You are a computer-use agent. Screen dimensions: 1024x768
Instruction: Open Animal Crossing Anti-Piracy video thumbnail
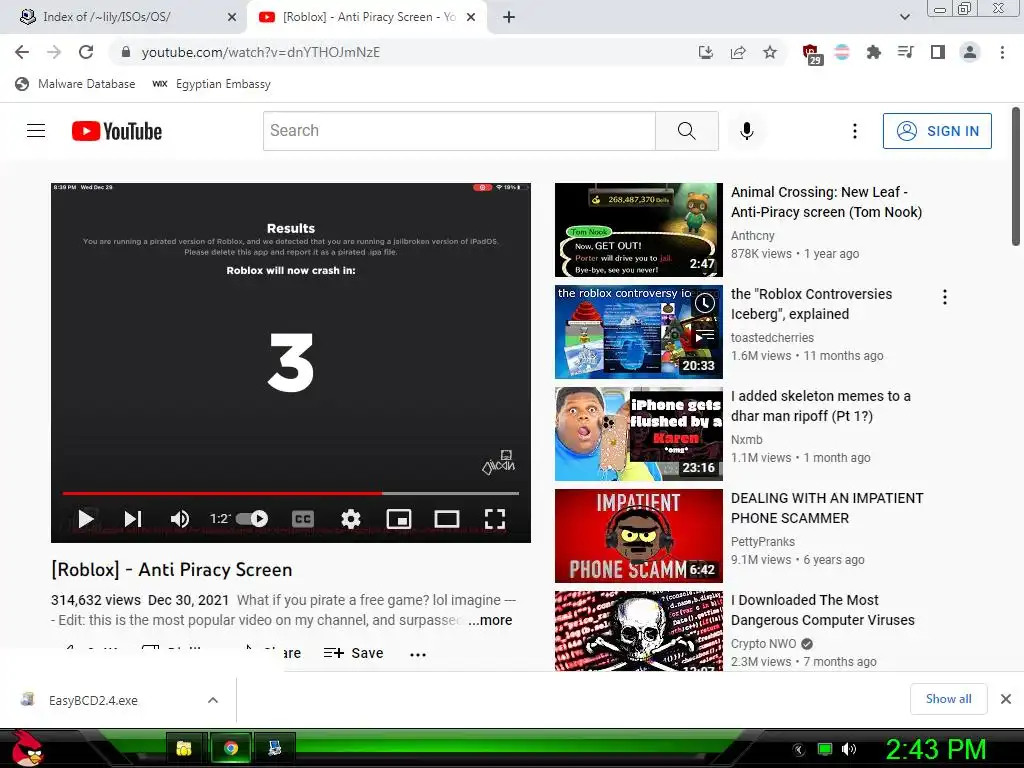click(639, 230)
